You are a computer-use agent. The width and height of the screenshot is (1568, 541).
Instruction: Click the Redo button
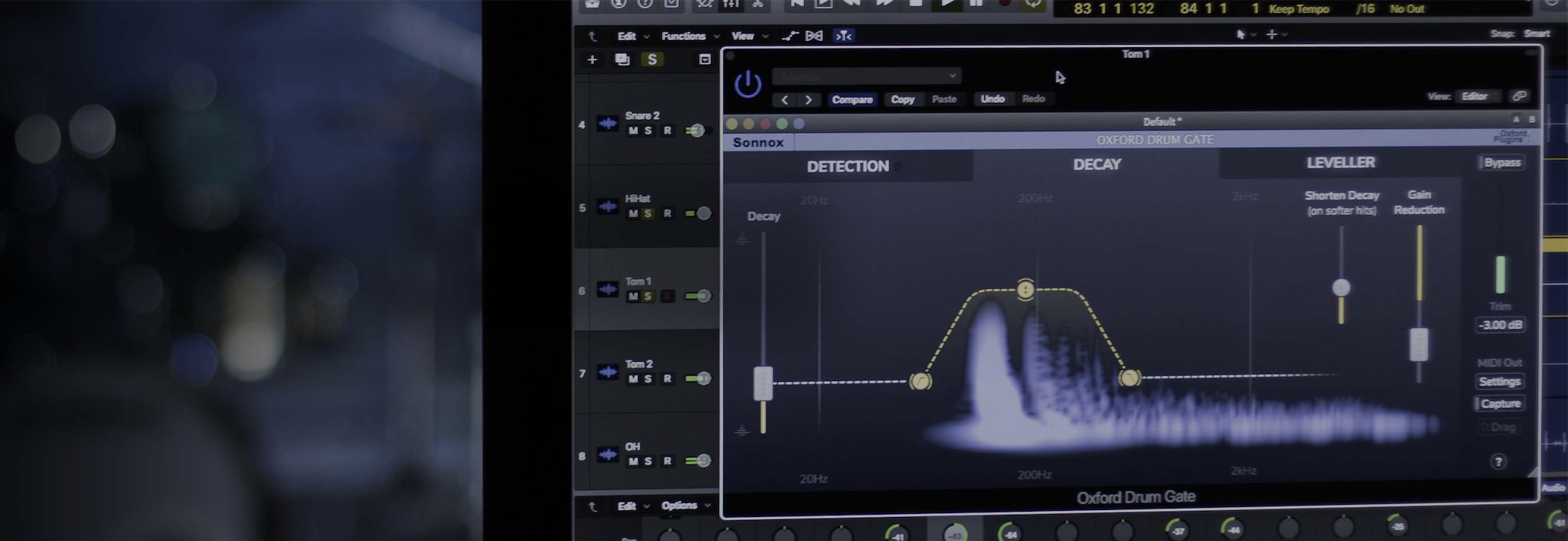coord(1034,99)
